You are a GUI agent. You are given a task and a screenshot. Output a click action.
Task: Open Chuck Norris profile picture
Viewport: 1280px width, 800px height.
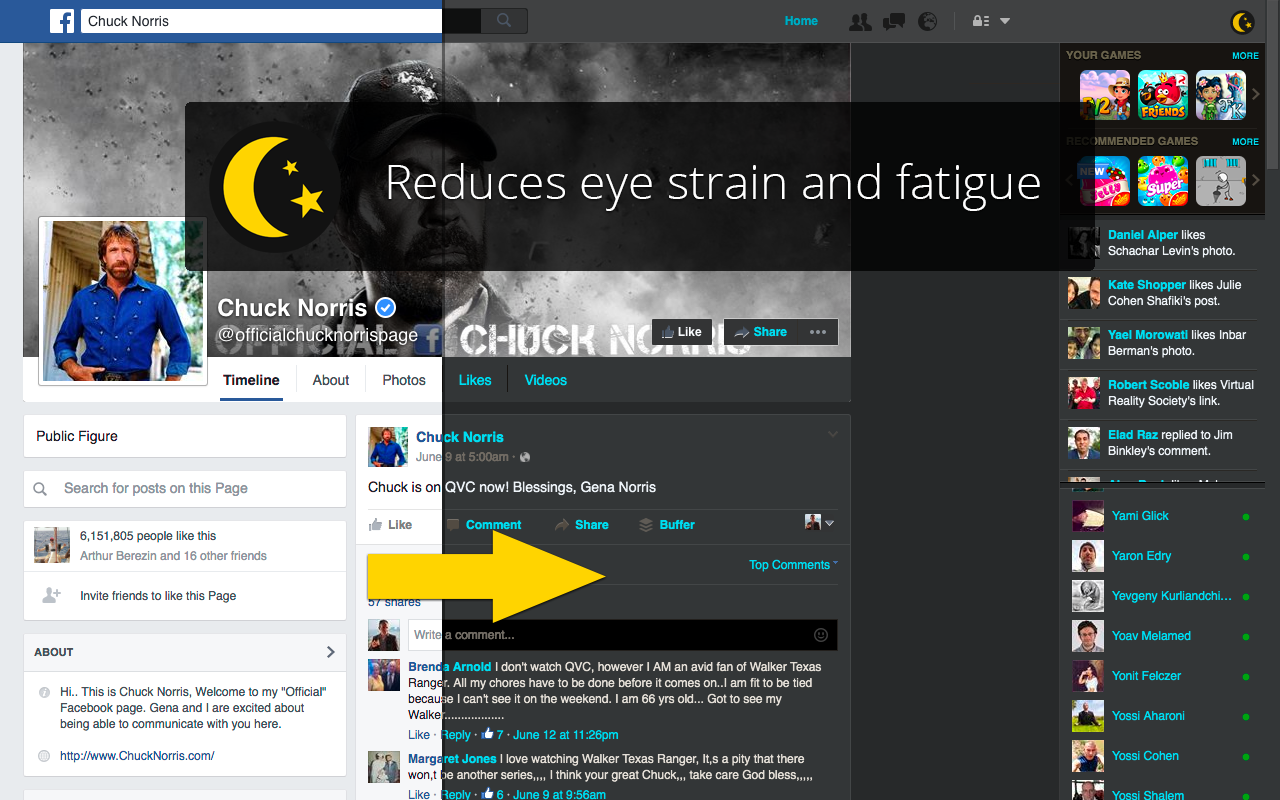tap(122, 301)
